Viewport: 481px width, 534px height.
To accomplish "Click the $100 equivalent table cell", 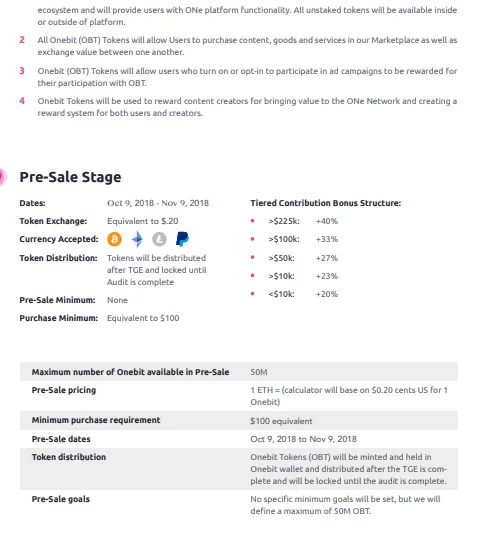I will [x=281, y=421].
